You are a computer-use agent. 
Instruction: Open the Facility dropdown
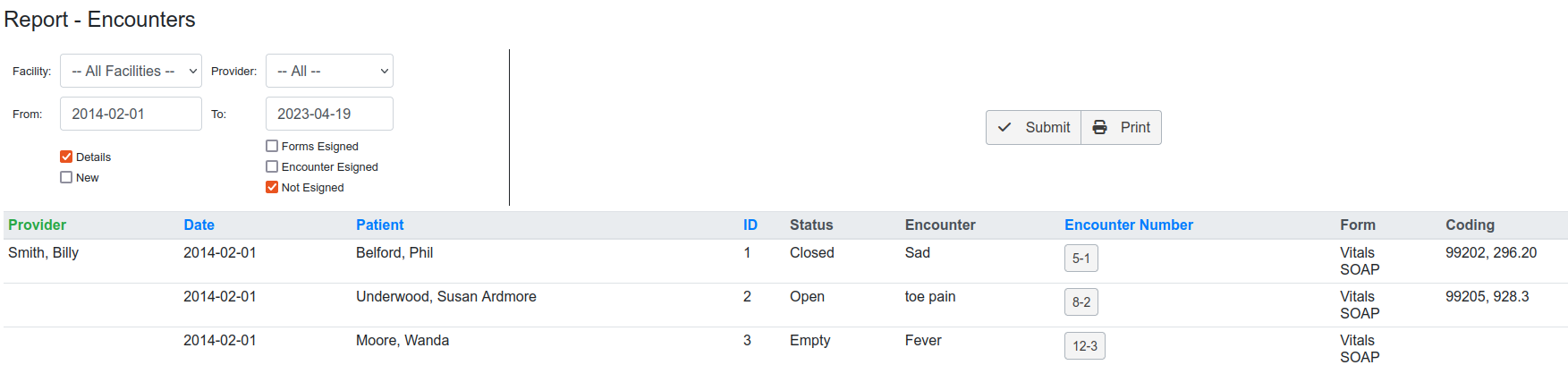[x=131, y=72]
